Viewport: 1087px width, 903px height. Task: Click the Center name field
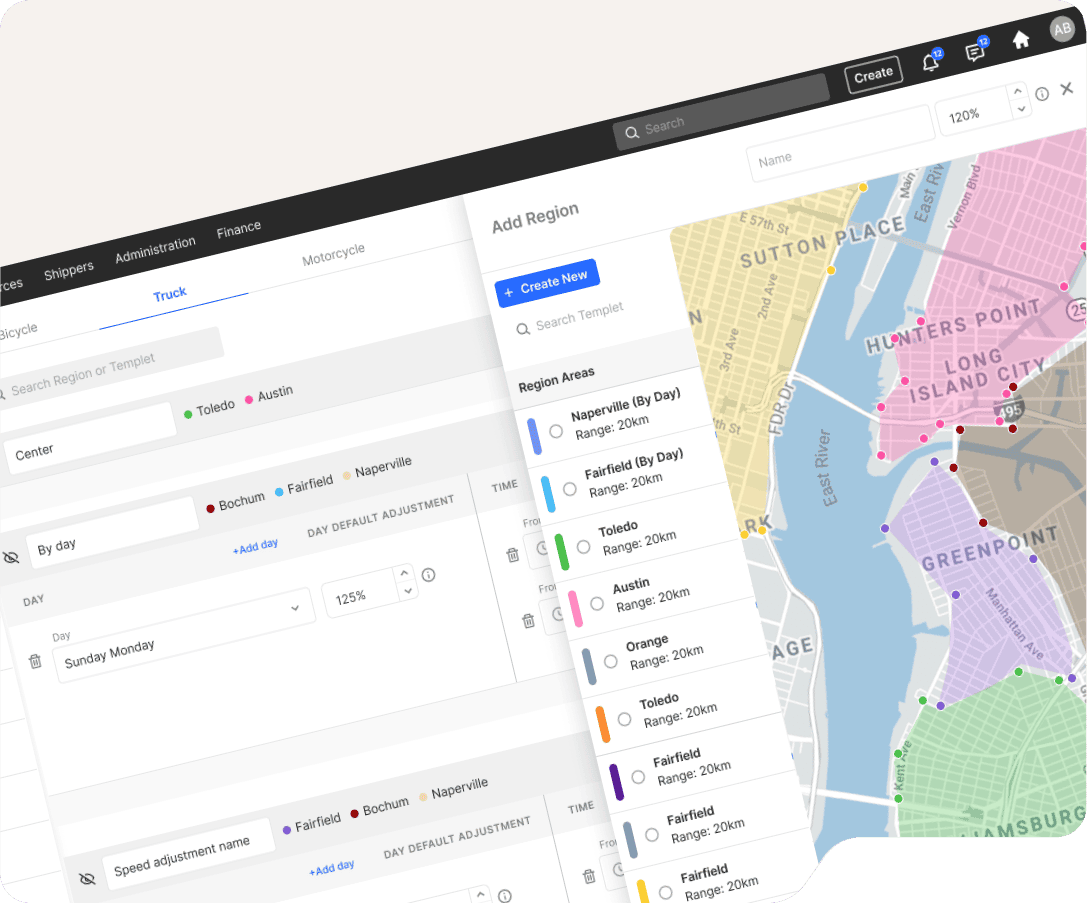[89, 438]
